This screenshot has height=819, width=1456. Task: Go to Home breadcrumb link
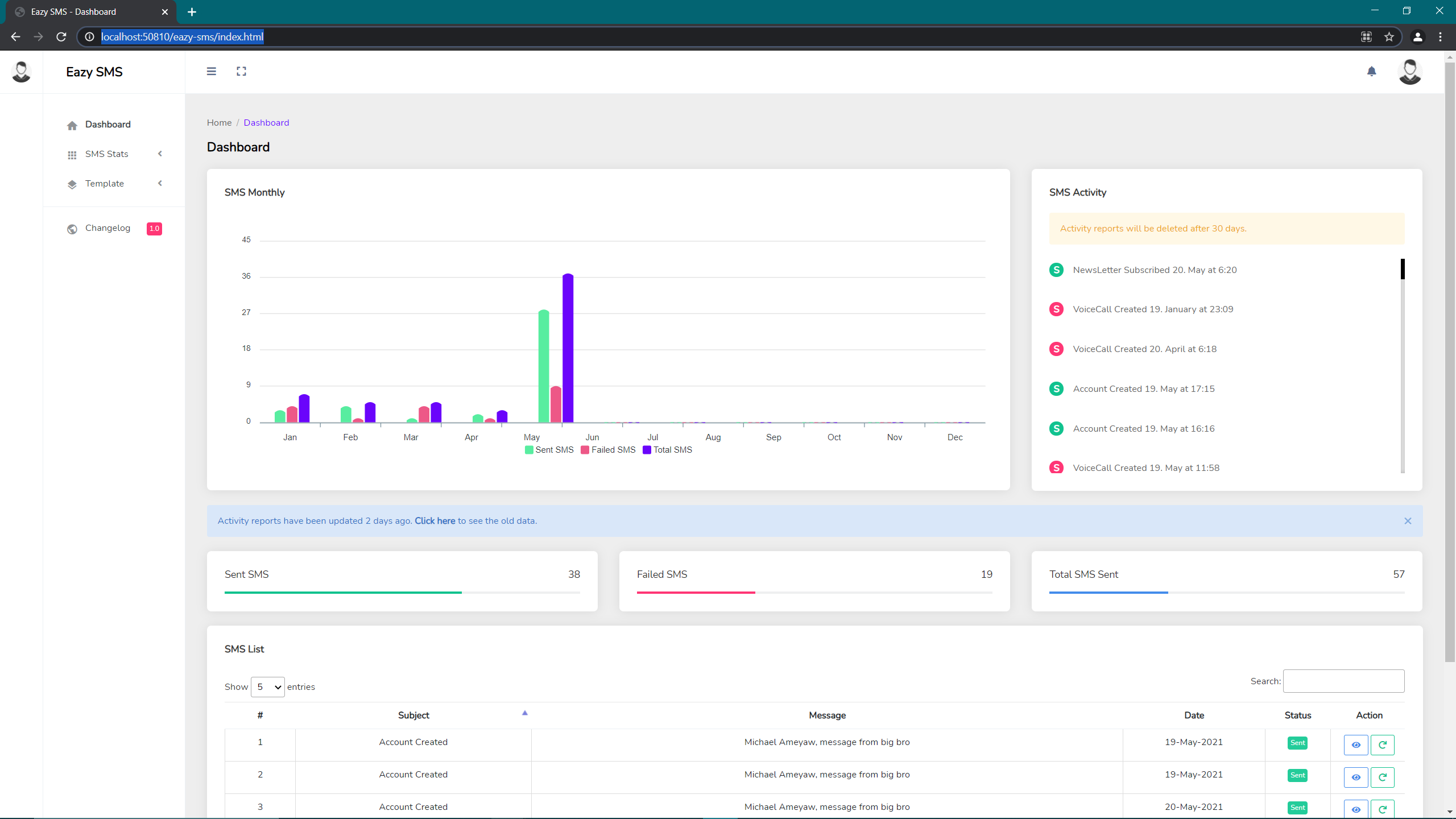219,123
